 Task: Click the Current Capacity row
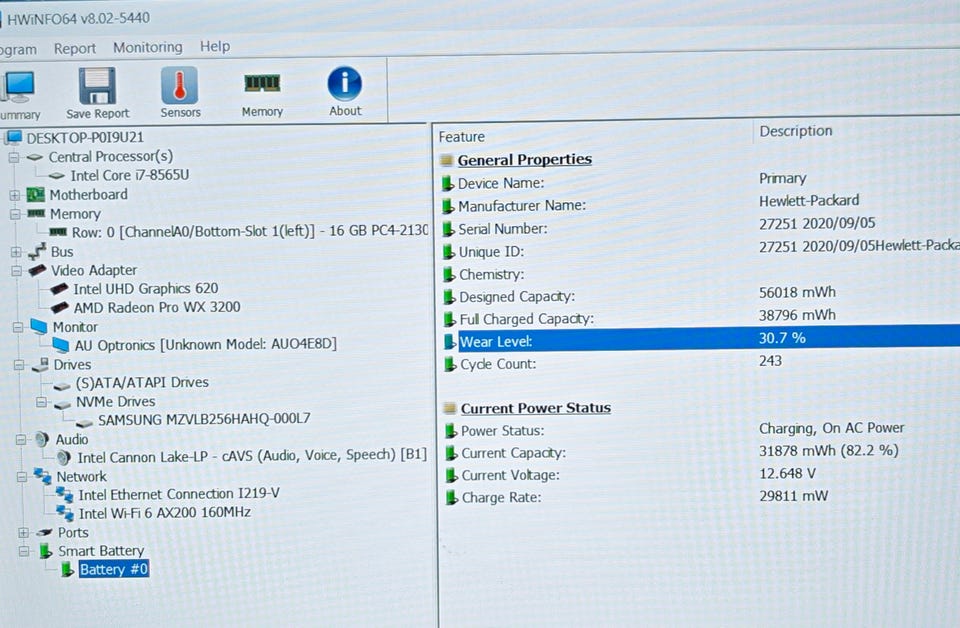coord(702,452)
